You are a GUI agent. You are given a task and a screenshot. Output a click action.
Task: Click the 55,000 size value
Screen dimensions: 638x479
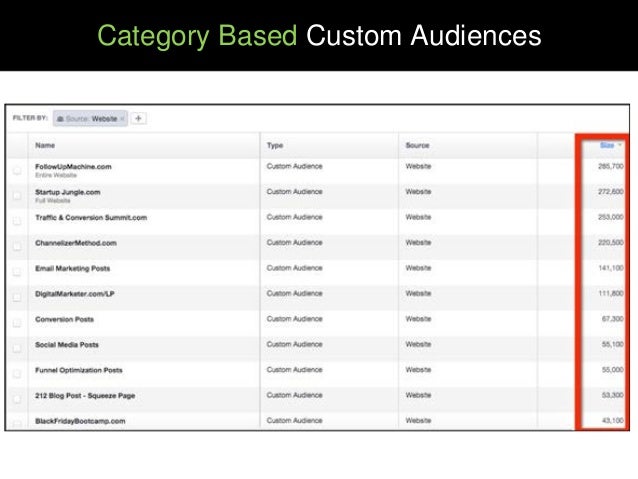click(x=612, y=370)
